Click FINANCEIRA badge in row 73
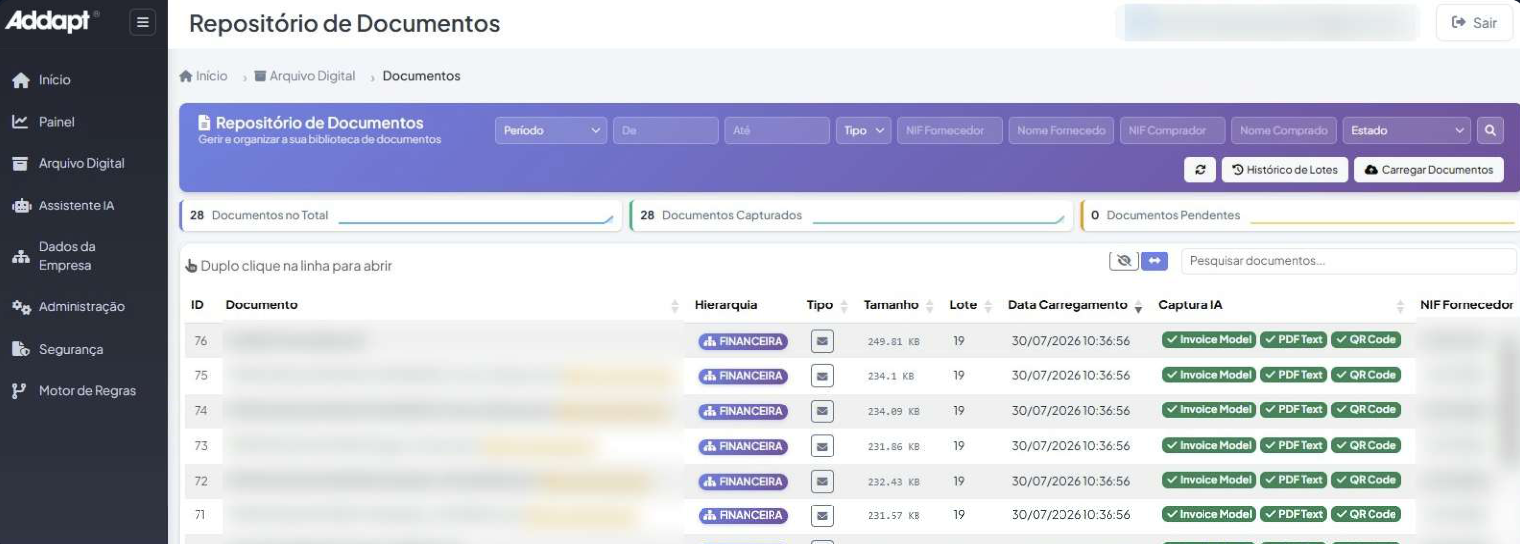Image resolution: width=1520 pixels, height=544 pixels. [x=743, y=446]
